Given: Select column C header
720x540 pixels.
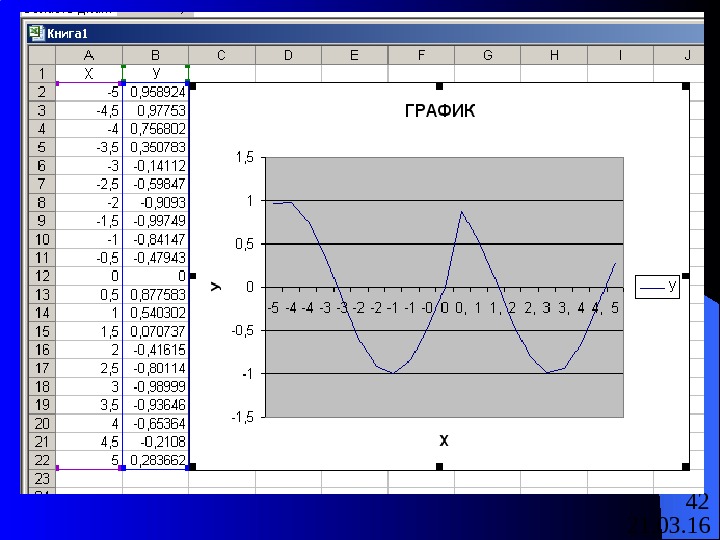Looking at the screenshot, I should tap(222, 56).
